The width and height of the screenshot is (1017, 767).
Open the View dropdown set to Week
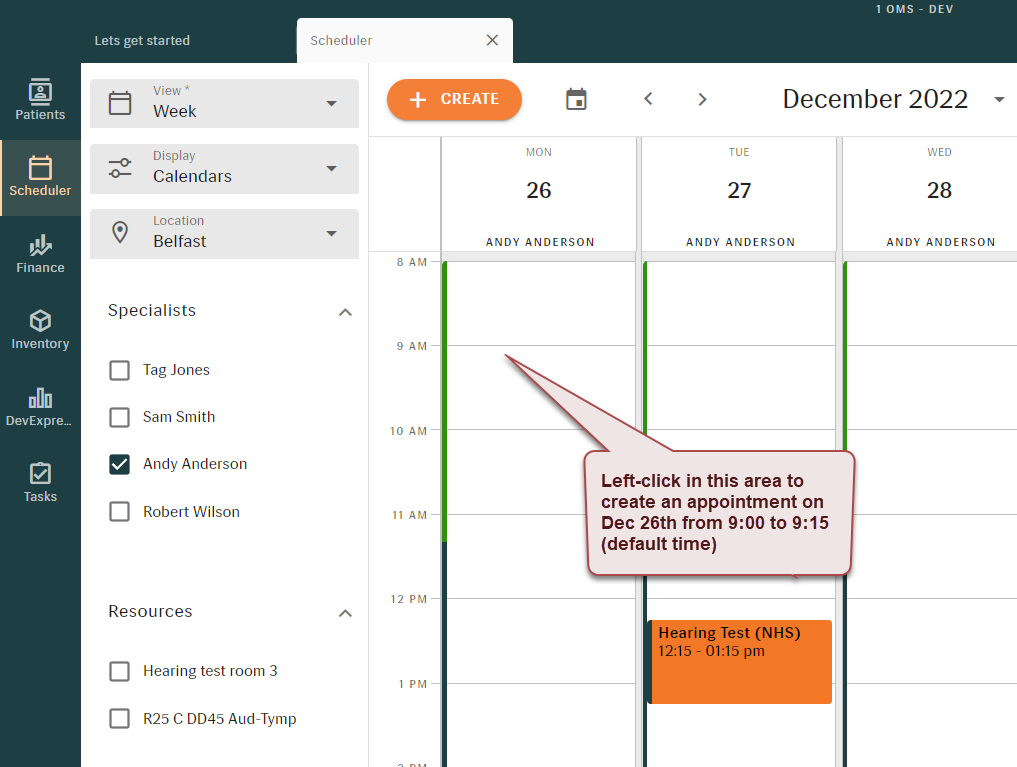[224, 104]
